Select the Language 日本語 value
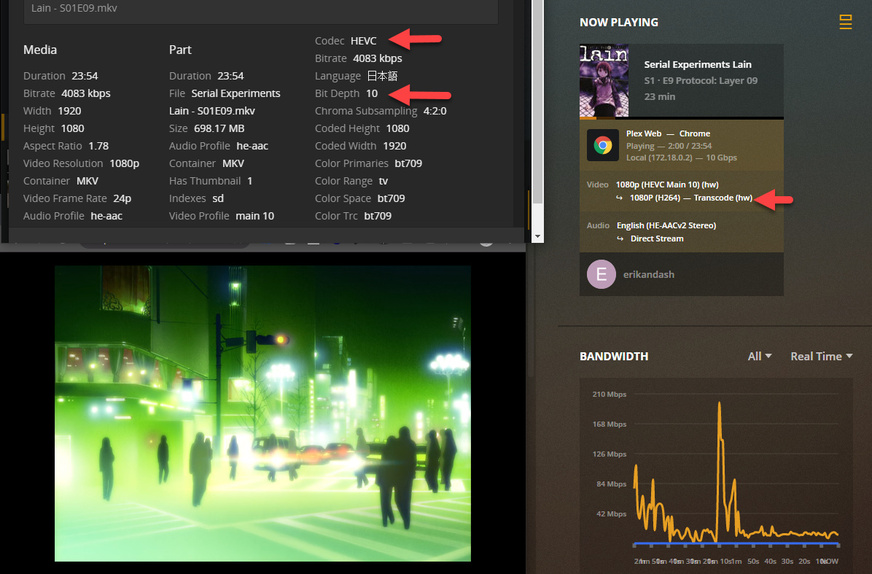This screenshot has height=574, width=872. (x=382, y=76)
